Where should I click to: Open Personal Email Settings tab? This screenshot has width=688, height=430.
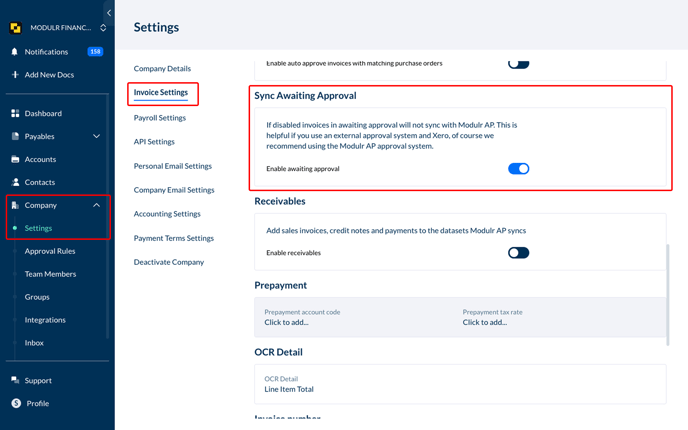172,166
